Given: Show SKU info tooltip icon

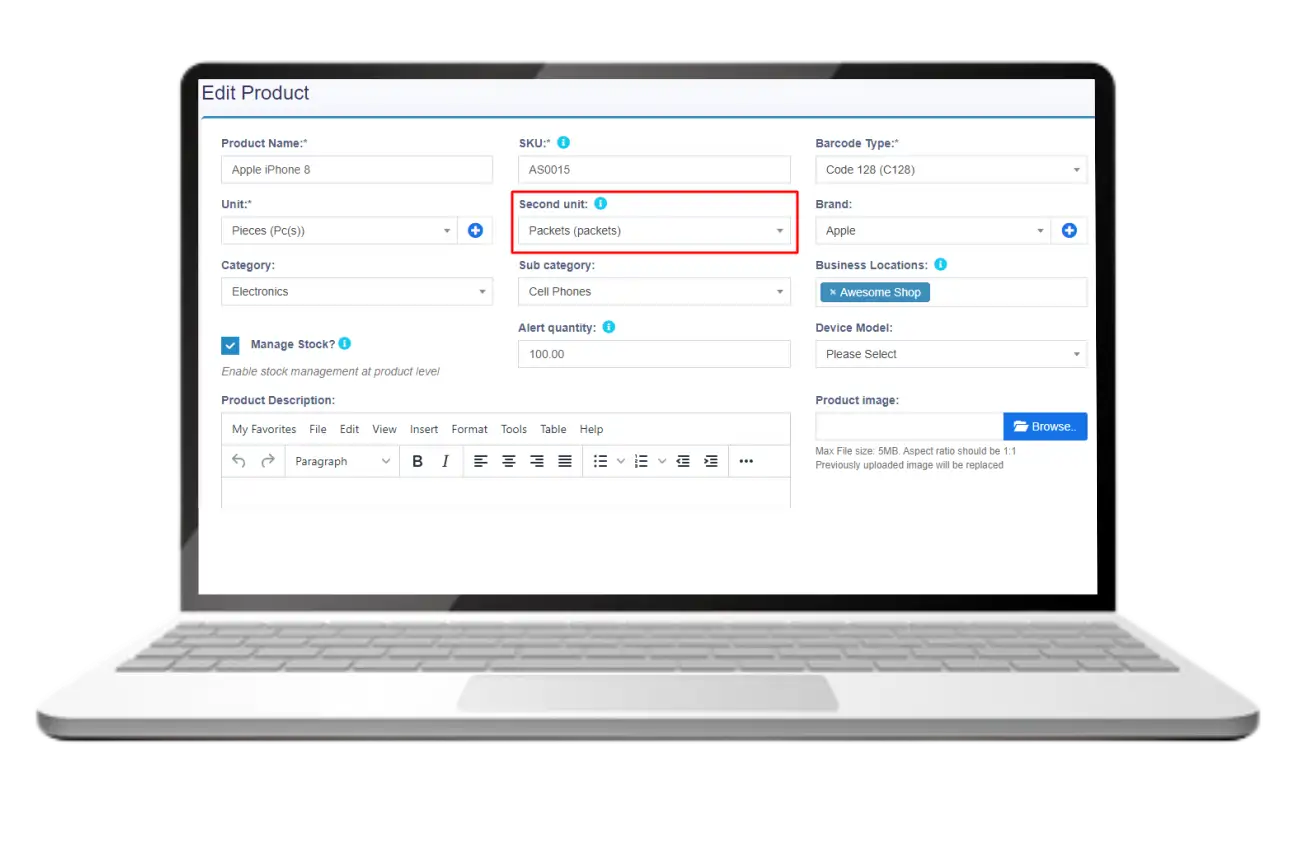Looking at the screenshot, I should 564,143.
